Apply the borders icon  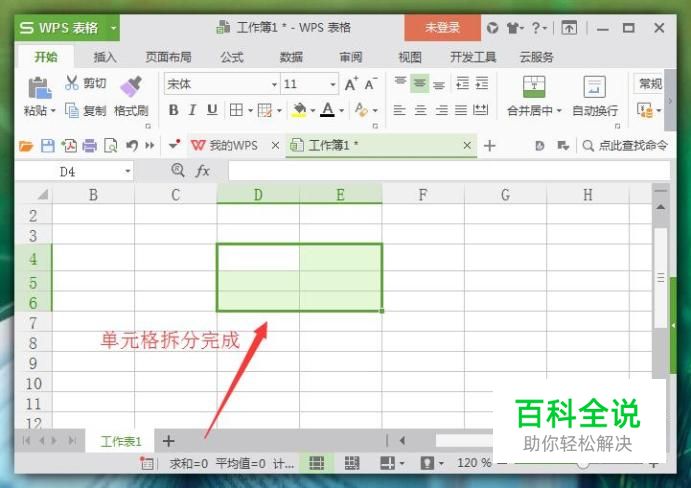point(236,110)
